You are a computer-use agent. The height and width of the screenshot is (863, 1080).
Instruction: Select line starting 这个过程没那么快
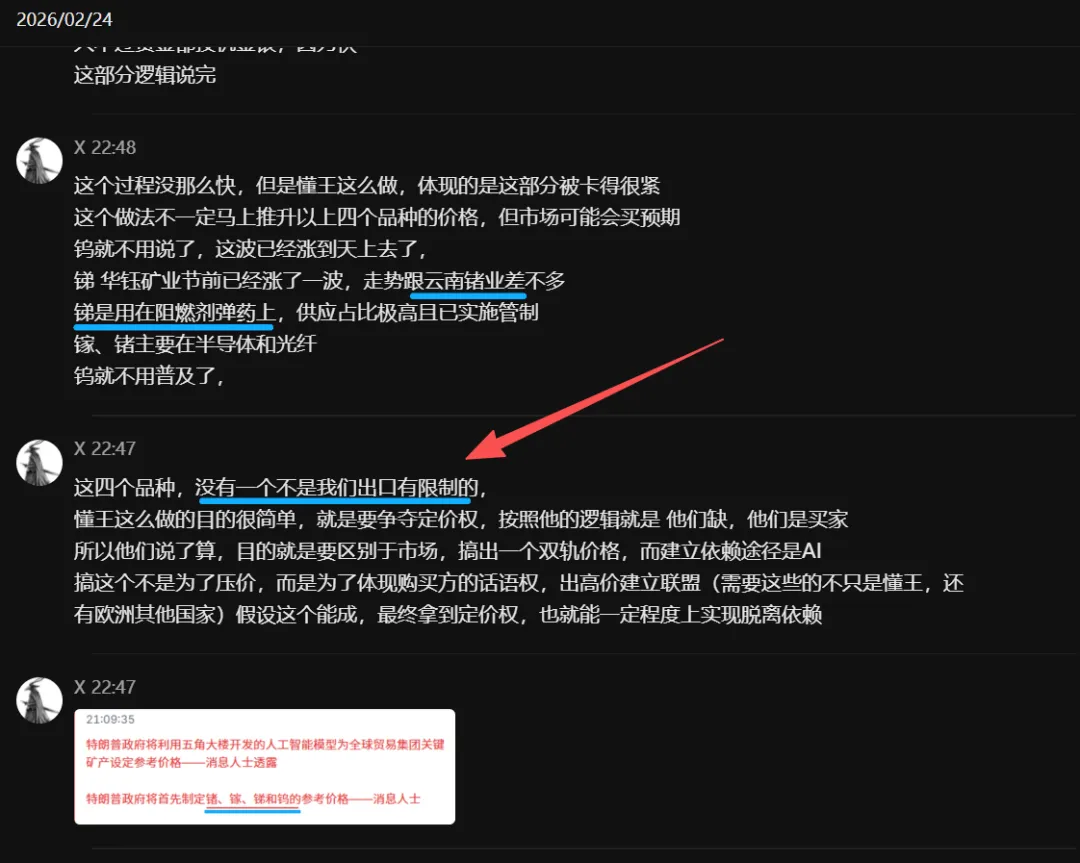tap(366, 186)
